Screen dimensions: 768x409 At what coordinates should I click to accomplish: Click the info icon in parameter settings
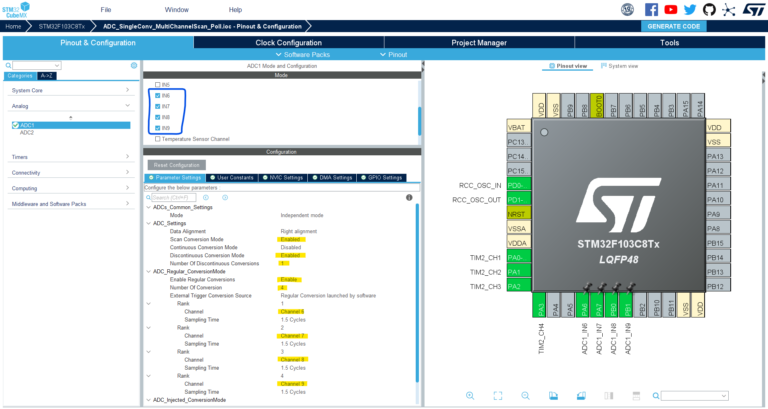pos(409,198)
